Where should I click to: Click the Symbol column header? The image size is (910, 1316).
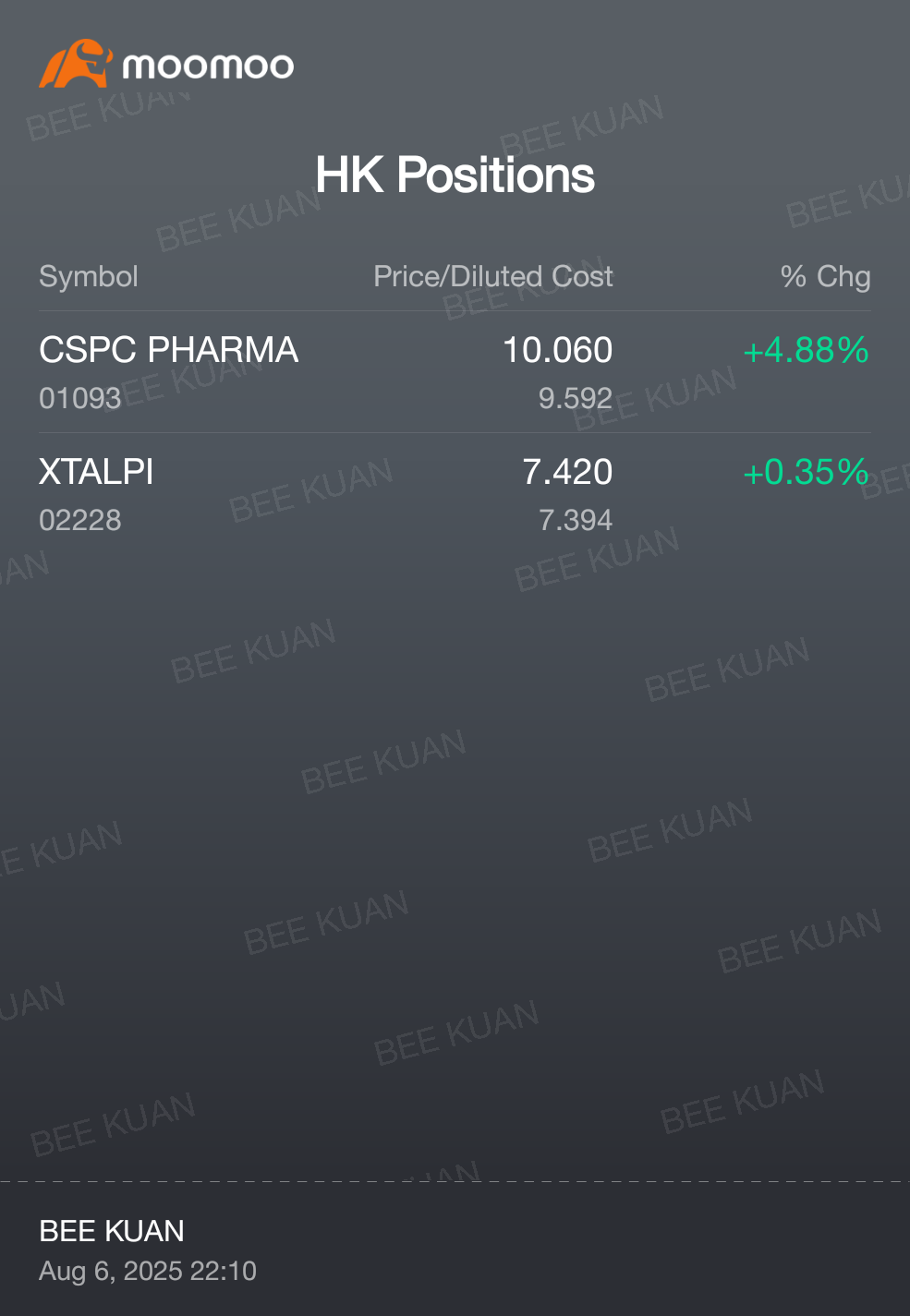point(89,276)
